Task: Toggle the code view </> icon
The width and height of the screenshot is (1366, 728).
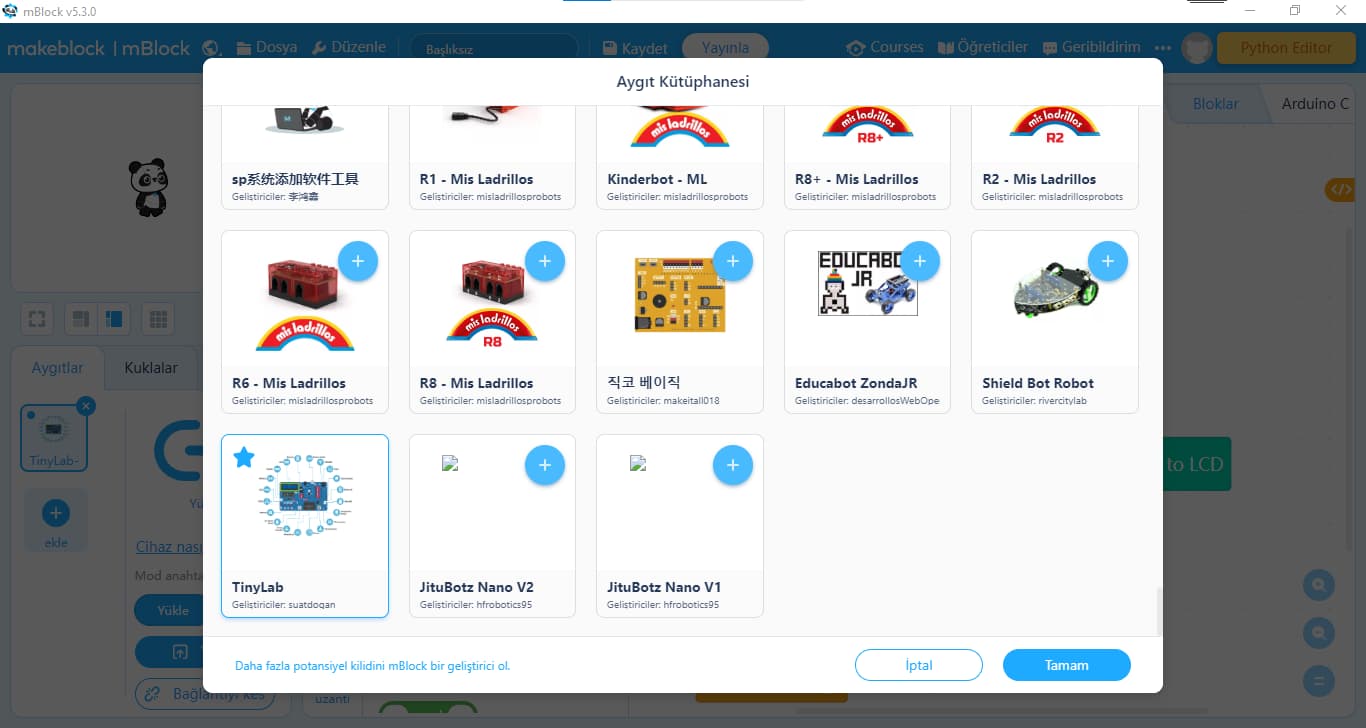Action: pos(1340,189)
